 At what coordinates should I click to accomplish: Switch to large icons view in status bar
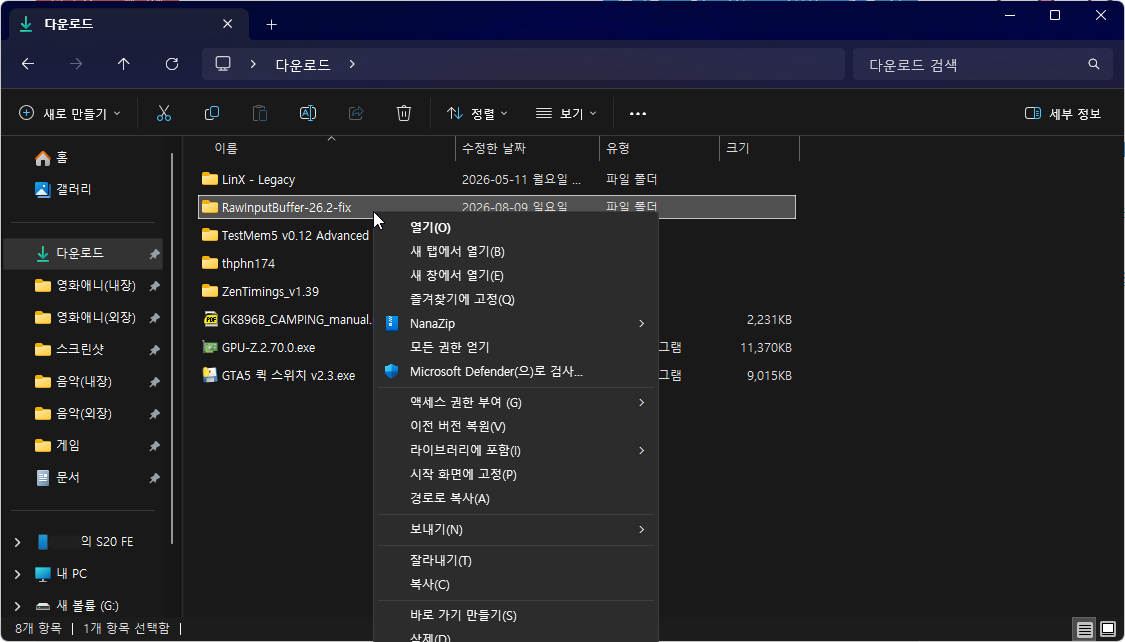coord(1108,630)
